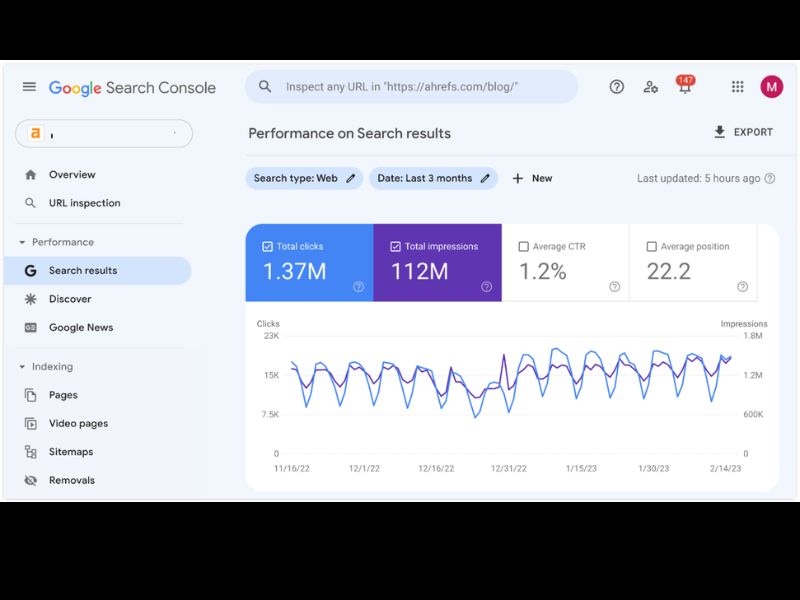Open the property selector dropdown
Viewport: 800px width, 600px height.
tap(104, 134)
